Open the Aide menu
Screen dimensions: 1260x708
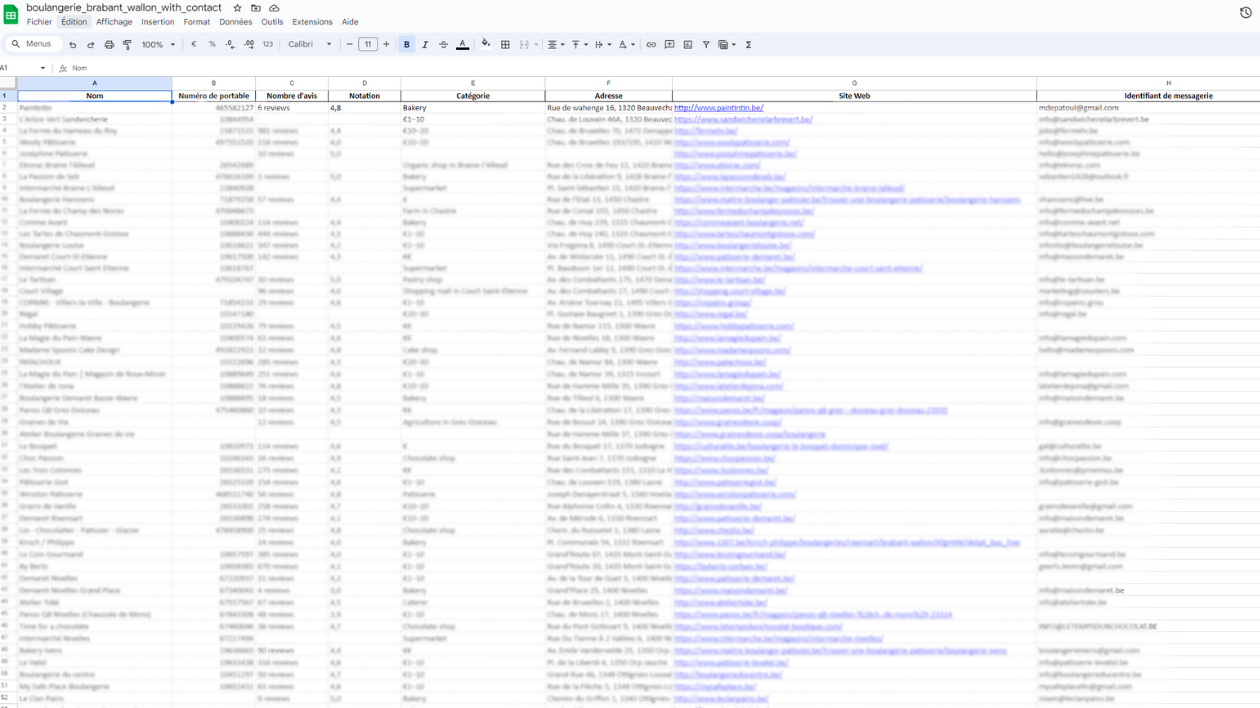tap(350, 22)
